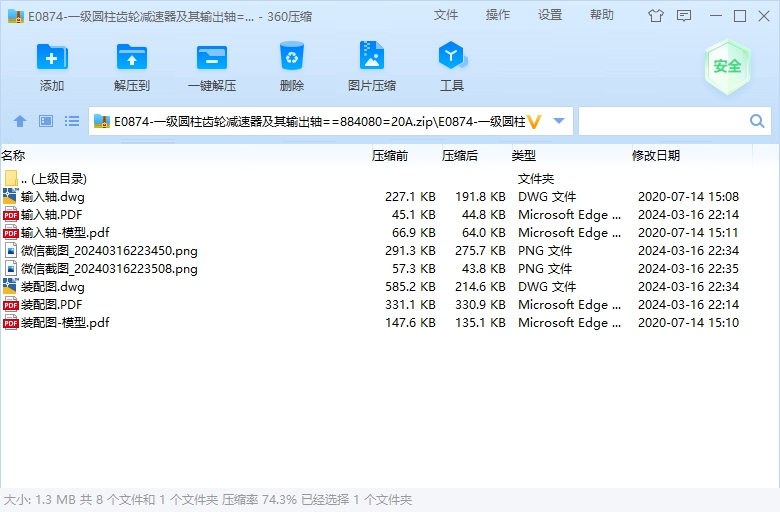Sort by the 修改日期 column header
780x512 pixels.
click(655, 156)
